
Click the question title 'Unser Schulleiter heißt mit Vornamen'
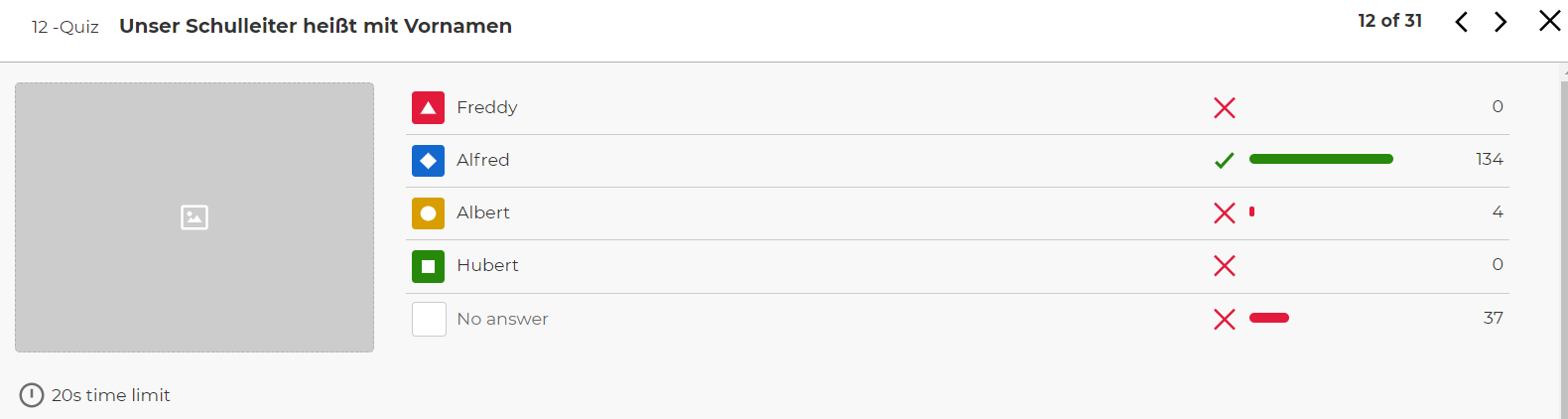point(316,26)
